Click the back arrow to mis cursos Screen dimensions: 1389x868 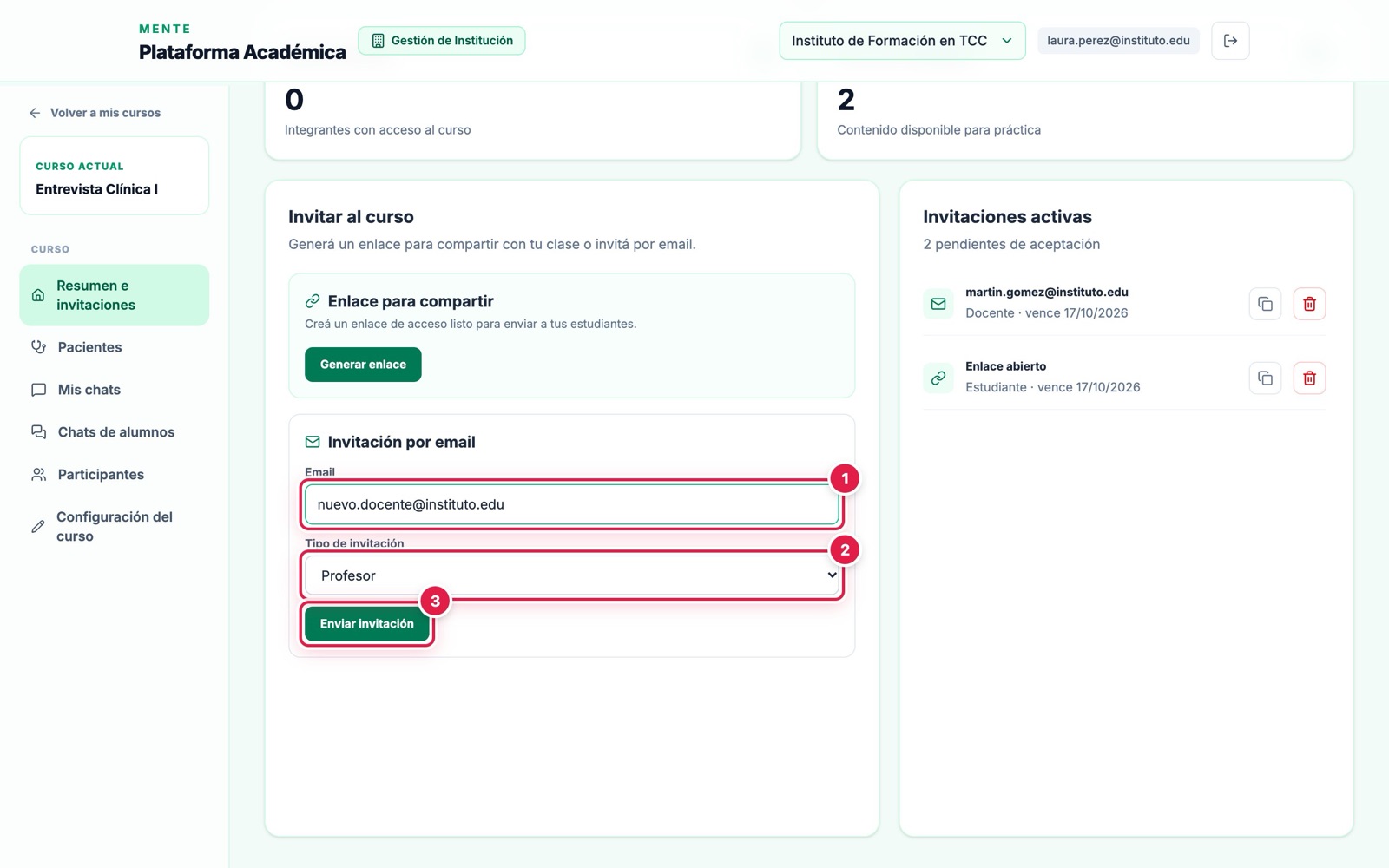coord(35,113)
